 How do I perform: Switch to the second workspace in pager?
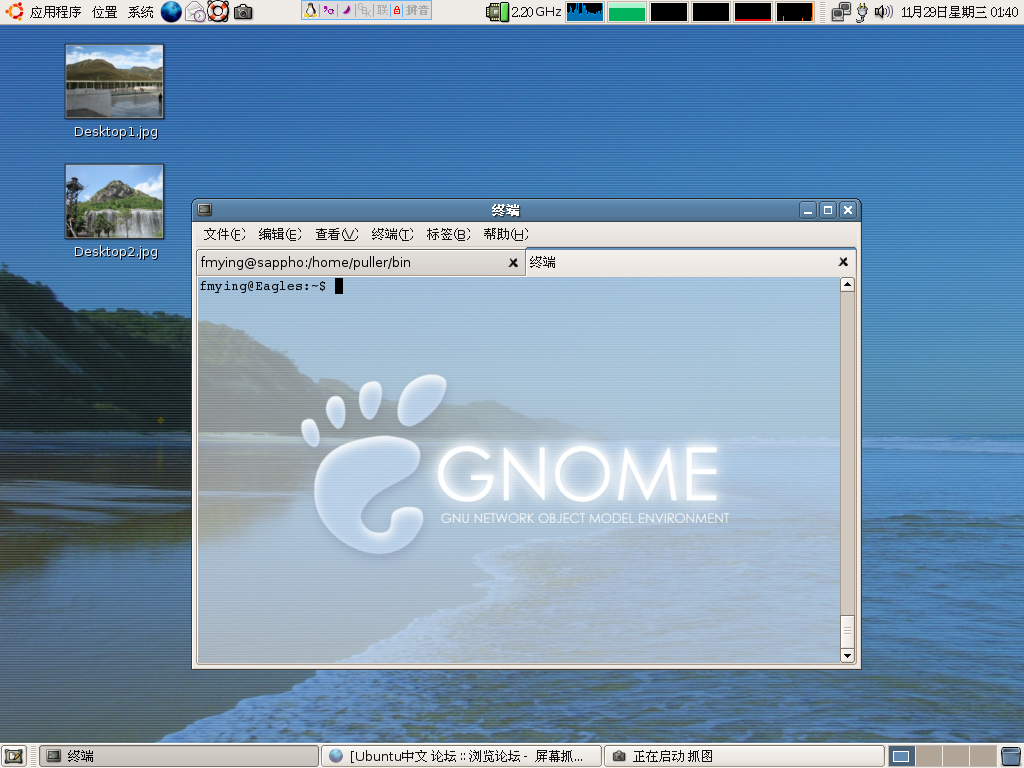929,757
